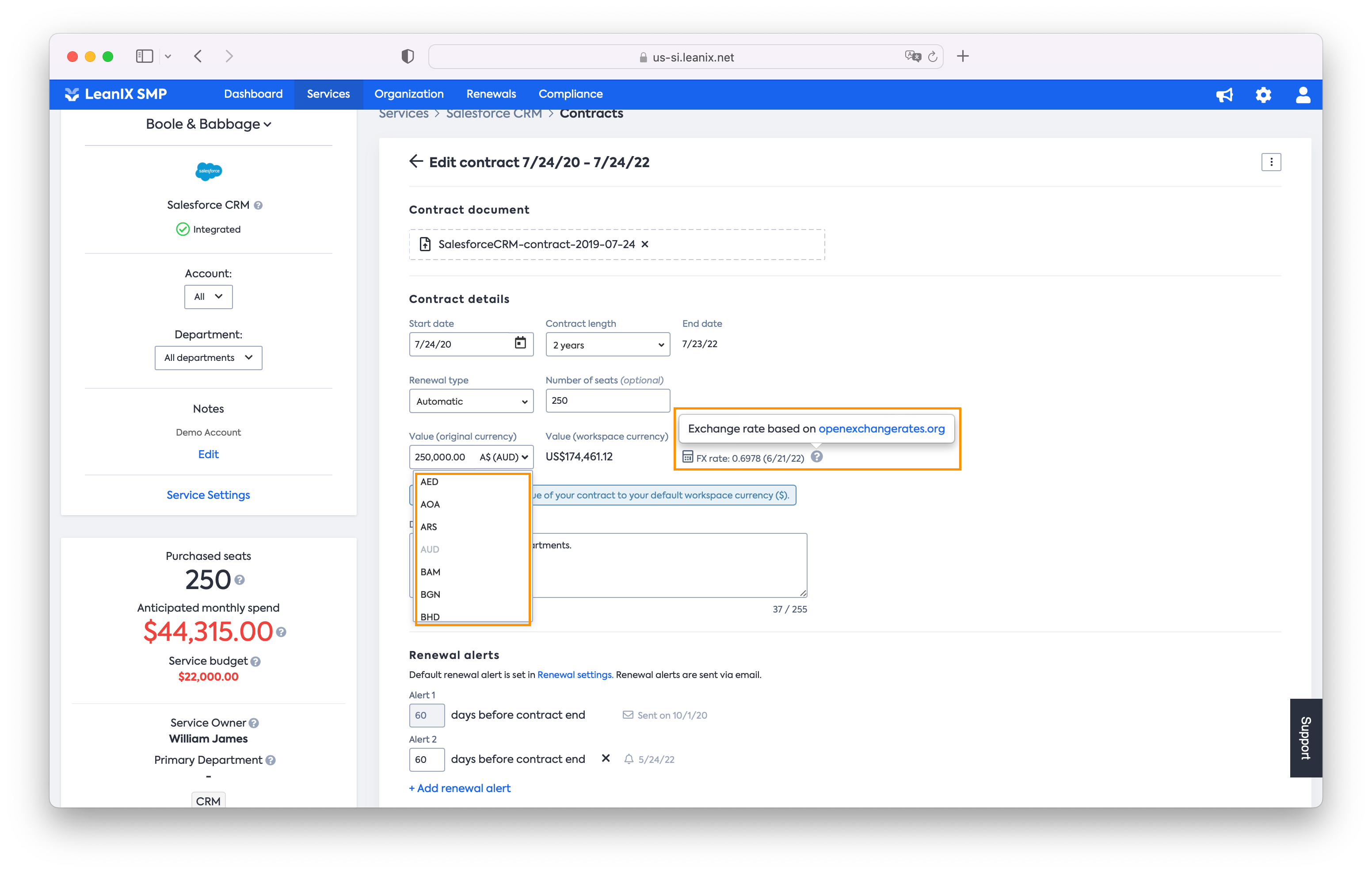Click the envelope icon beside Sent on 10/1/20
Viewport: 1372px width, 873px height.
pos(628,715)
